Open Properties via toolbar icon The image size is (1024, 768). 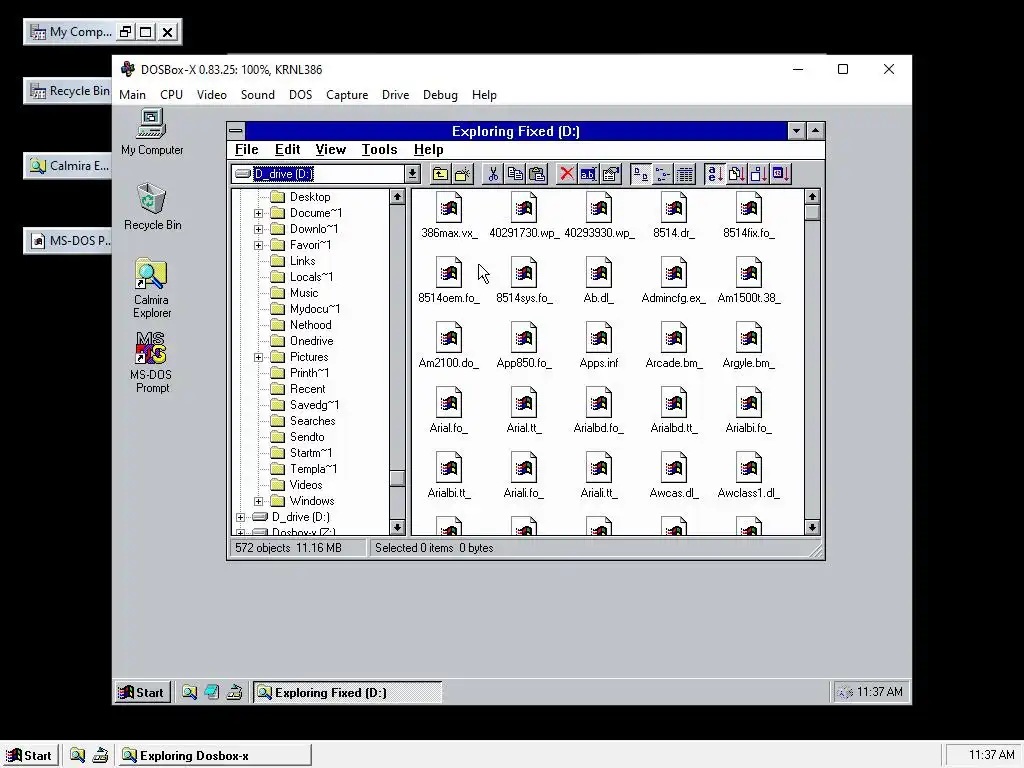point(611,174)
